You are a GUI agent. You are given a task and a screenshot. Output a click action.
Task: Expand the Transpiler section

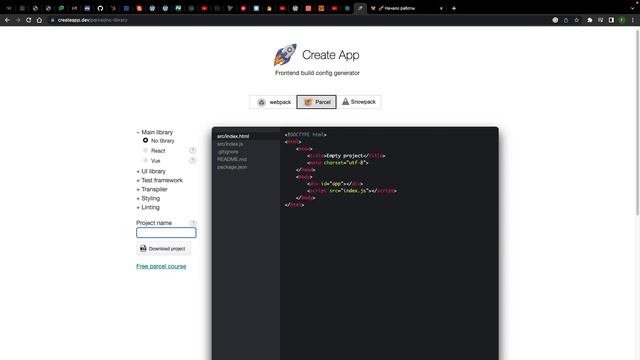152,189
